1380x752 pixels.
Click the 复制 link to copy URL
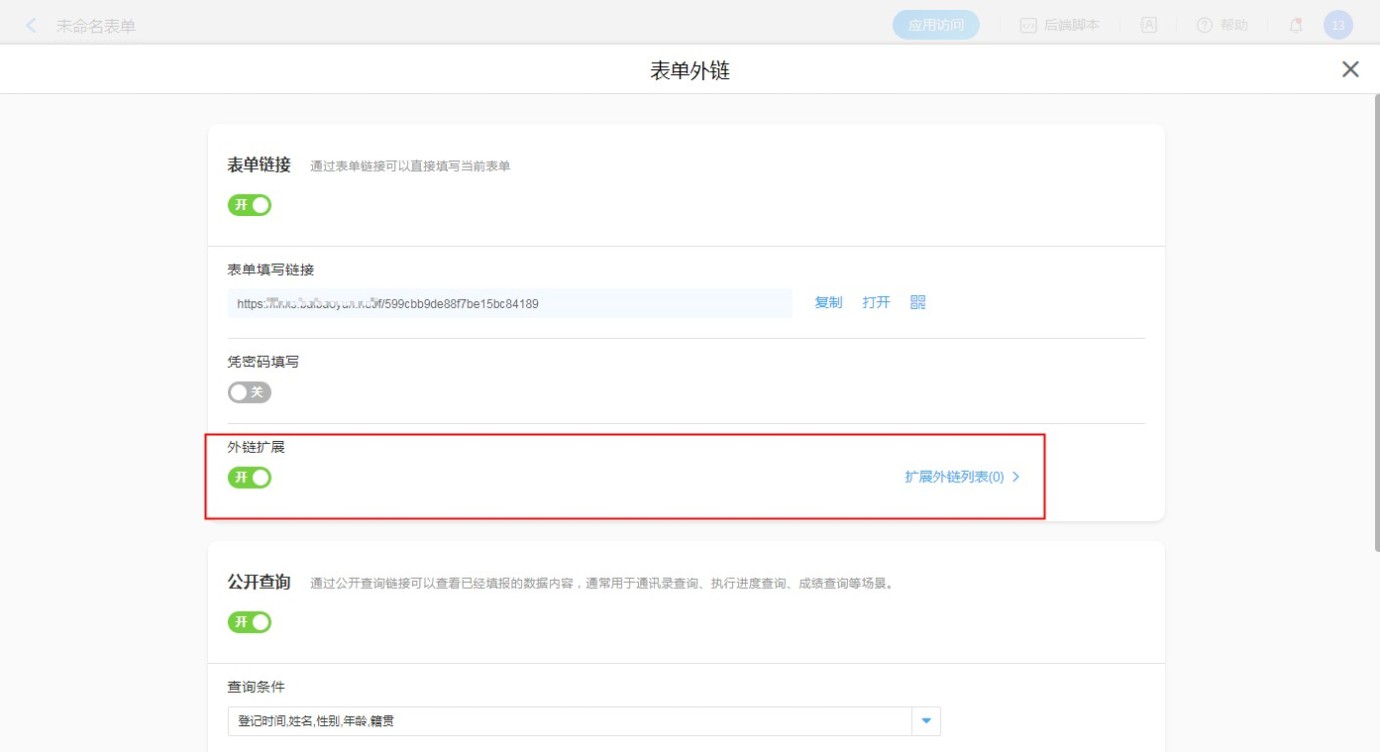pyautogui.click(x=828, y=303)
